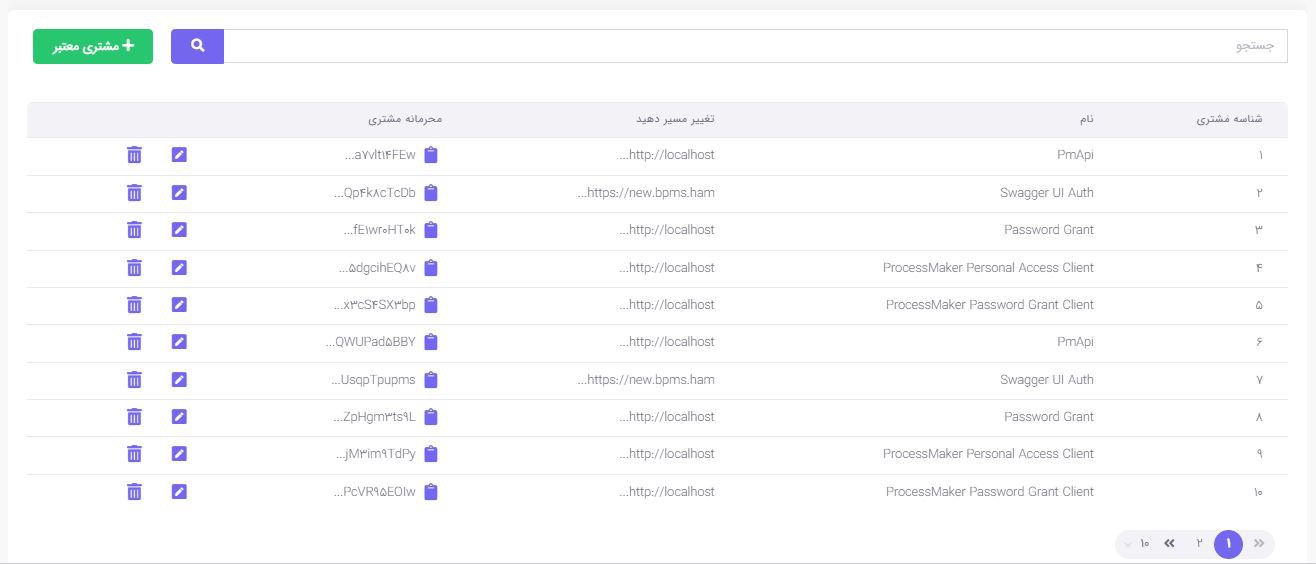Viewport: 1316px width, 564px height.
Task: Click the grayed double-chevron previous page arrow
Action: click(x=1259, y=544)
